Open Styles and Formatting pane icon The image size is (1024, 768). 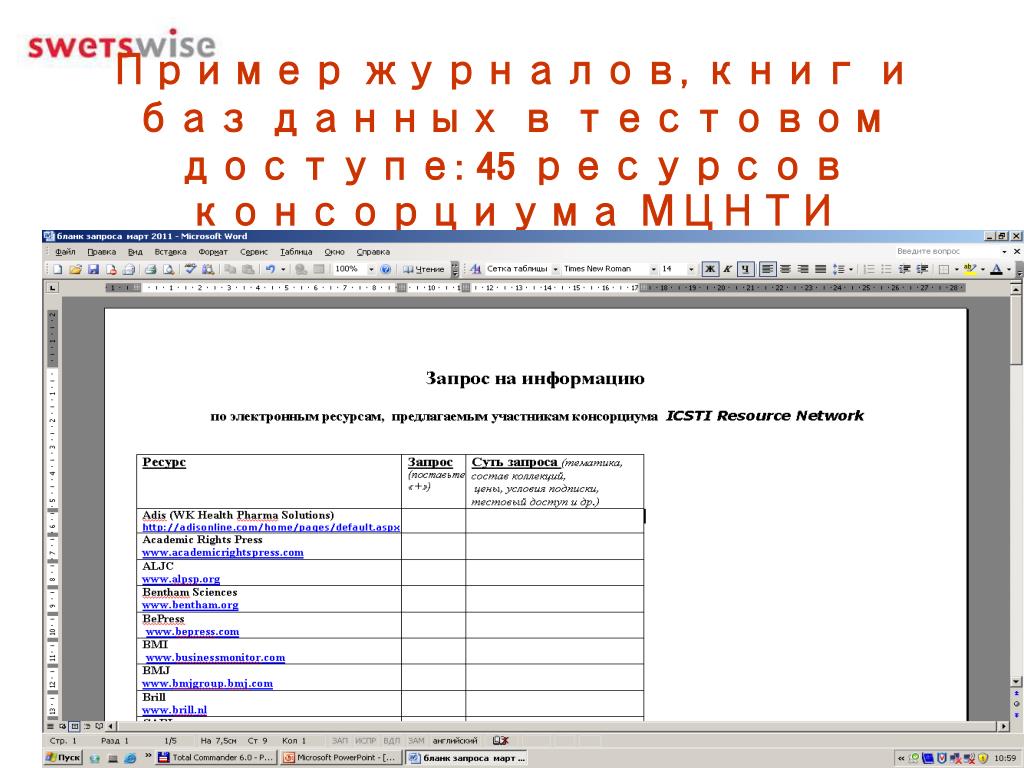click(x=475, y=269)
